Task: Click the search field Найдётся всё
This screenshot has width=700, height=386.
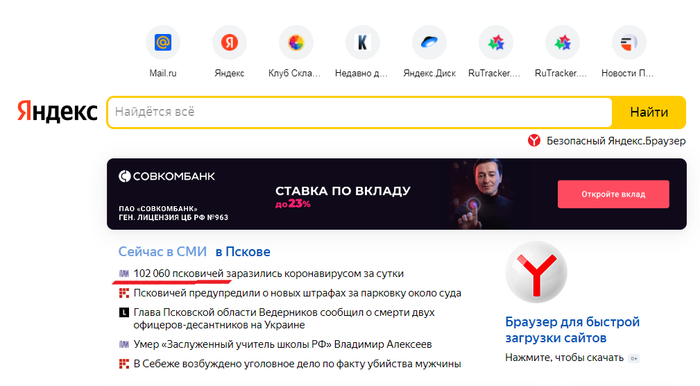Action: (360, 112)
